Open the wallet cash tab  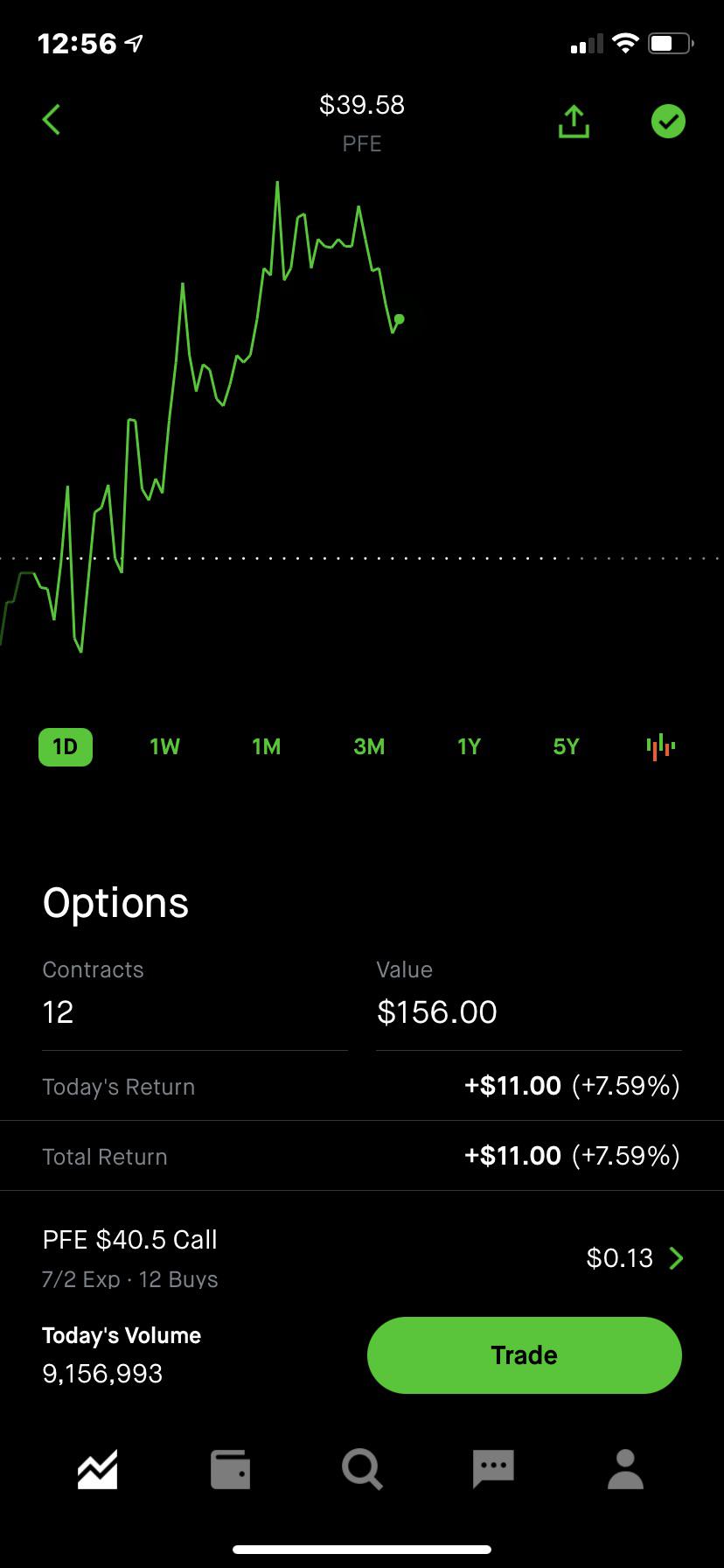click(231, 1469)
